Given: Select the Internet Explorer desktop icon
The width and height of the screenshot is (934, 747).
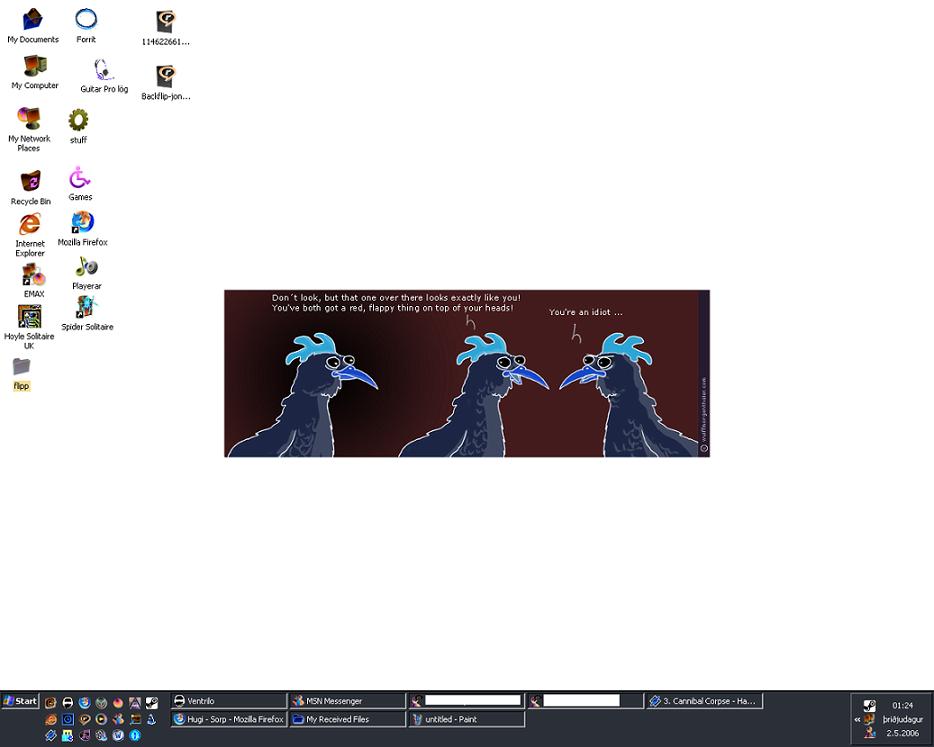Looking at the screenshot, I should (30, 235).
